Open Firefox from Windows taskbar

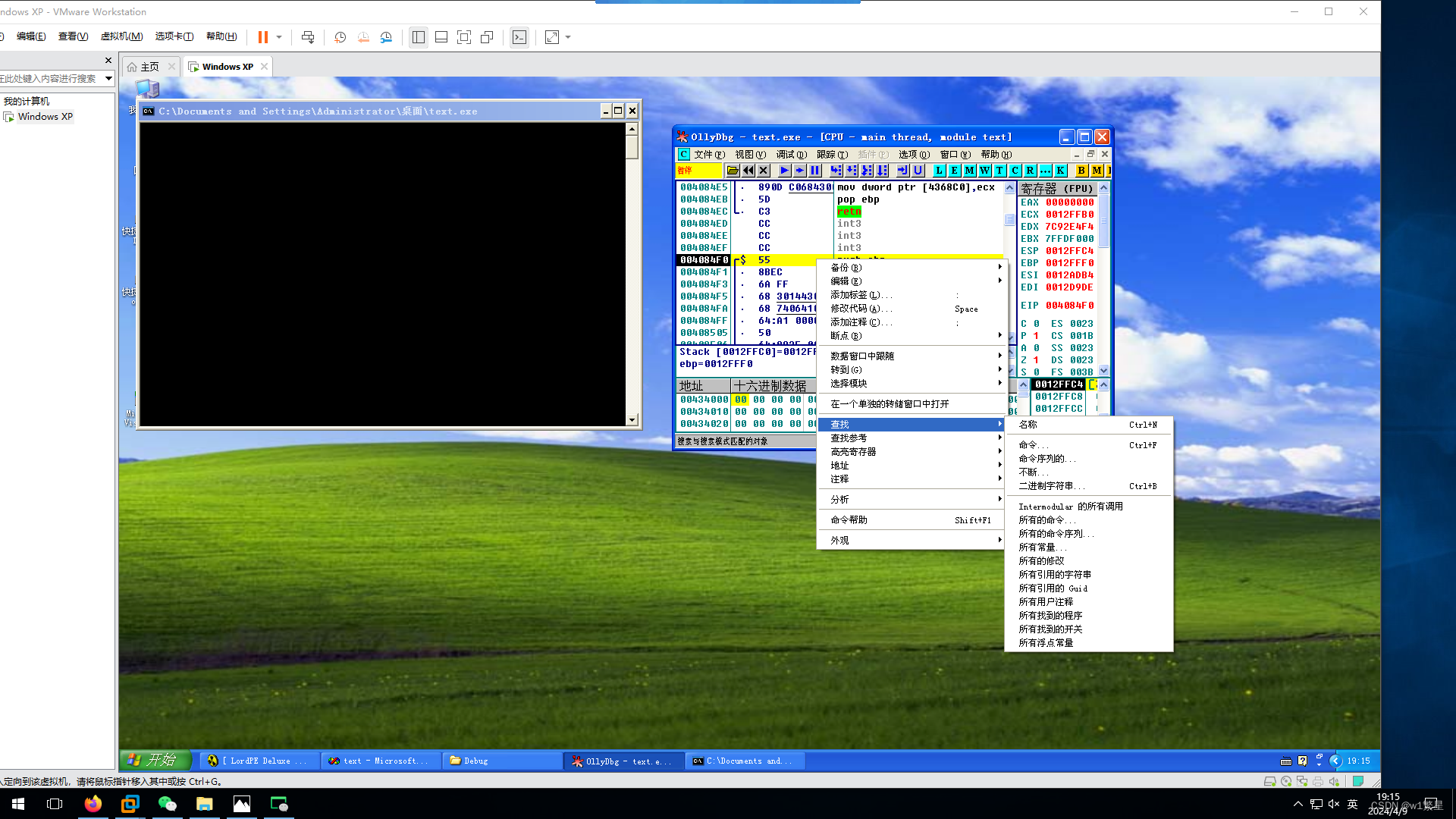(93, 804)
